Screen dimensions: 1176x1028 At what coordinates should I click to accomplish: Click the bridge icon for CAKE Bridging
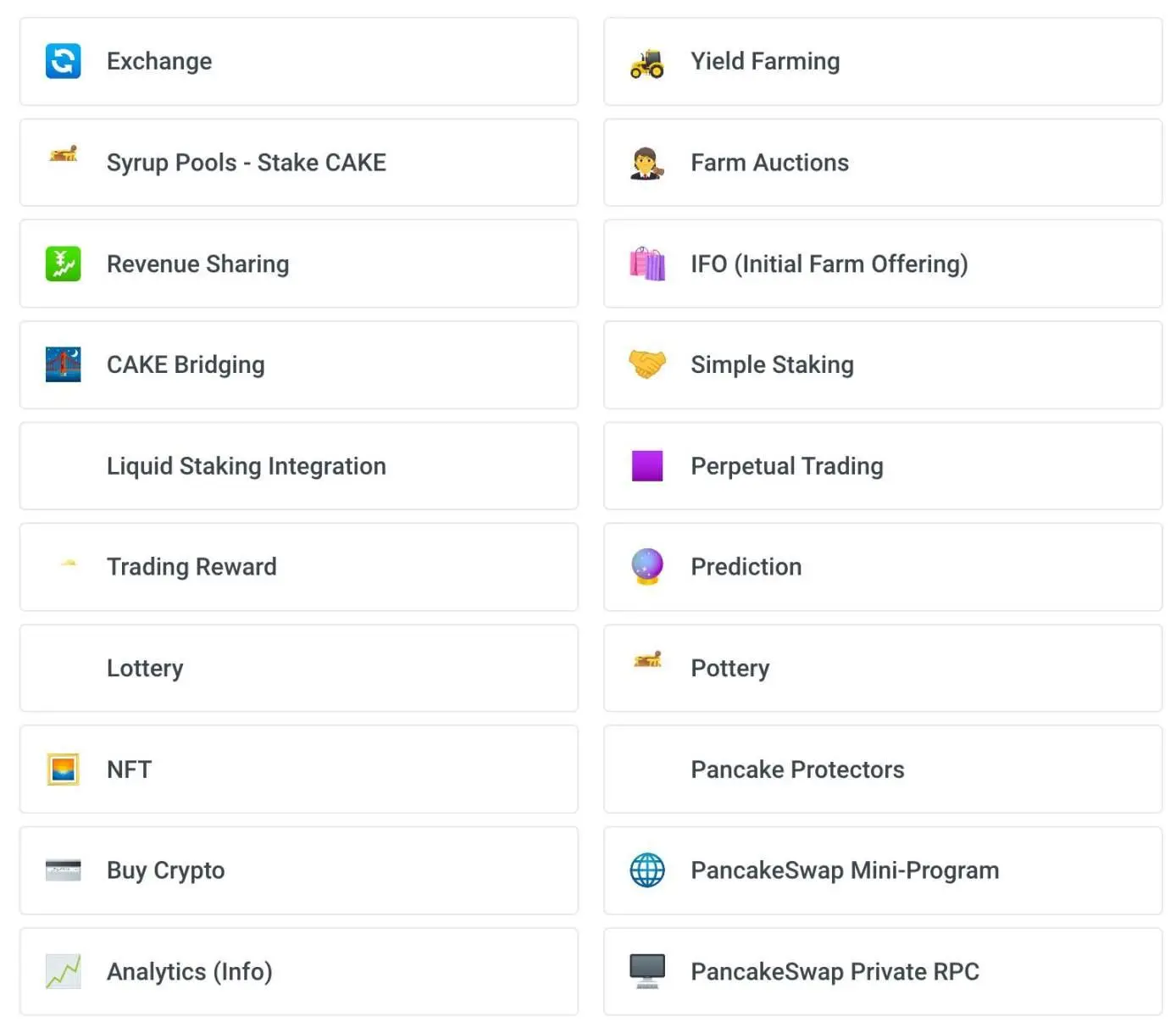click(x=64, y=364)
